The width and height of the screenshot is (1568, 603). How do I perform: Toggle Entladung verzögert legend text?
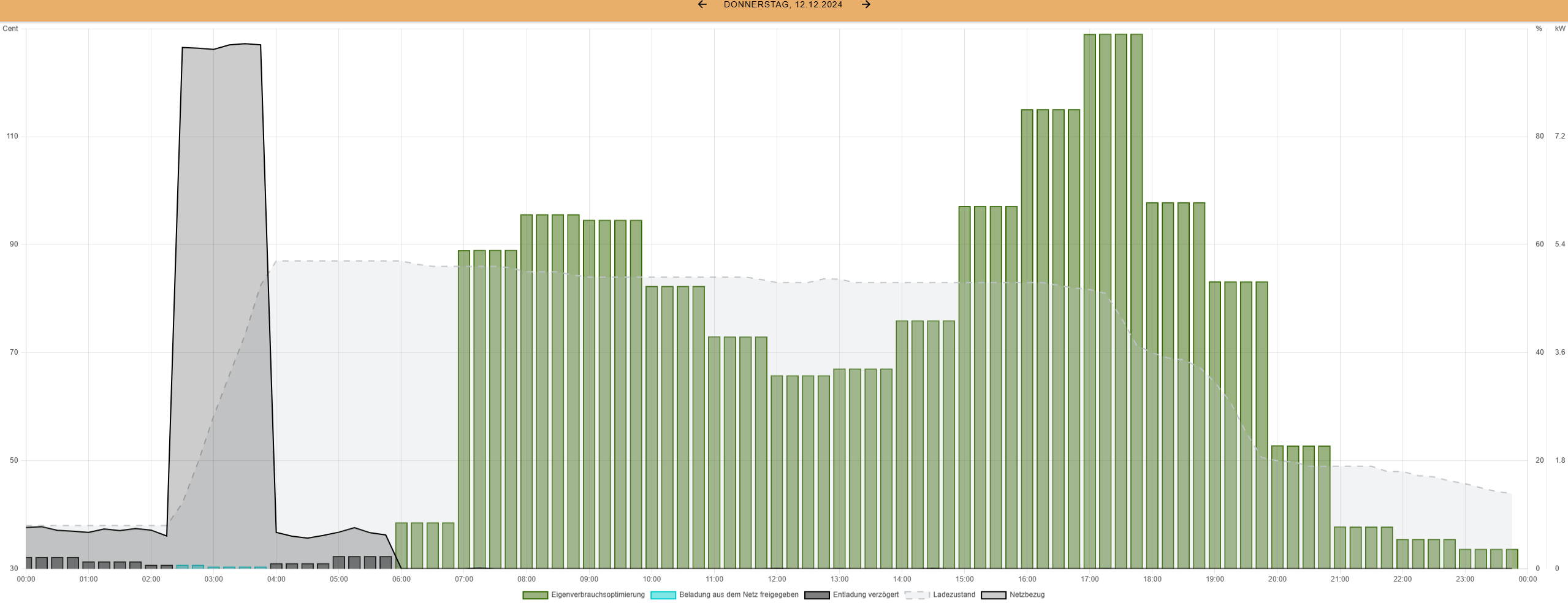pos(866,594)
